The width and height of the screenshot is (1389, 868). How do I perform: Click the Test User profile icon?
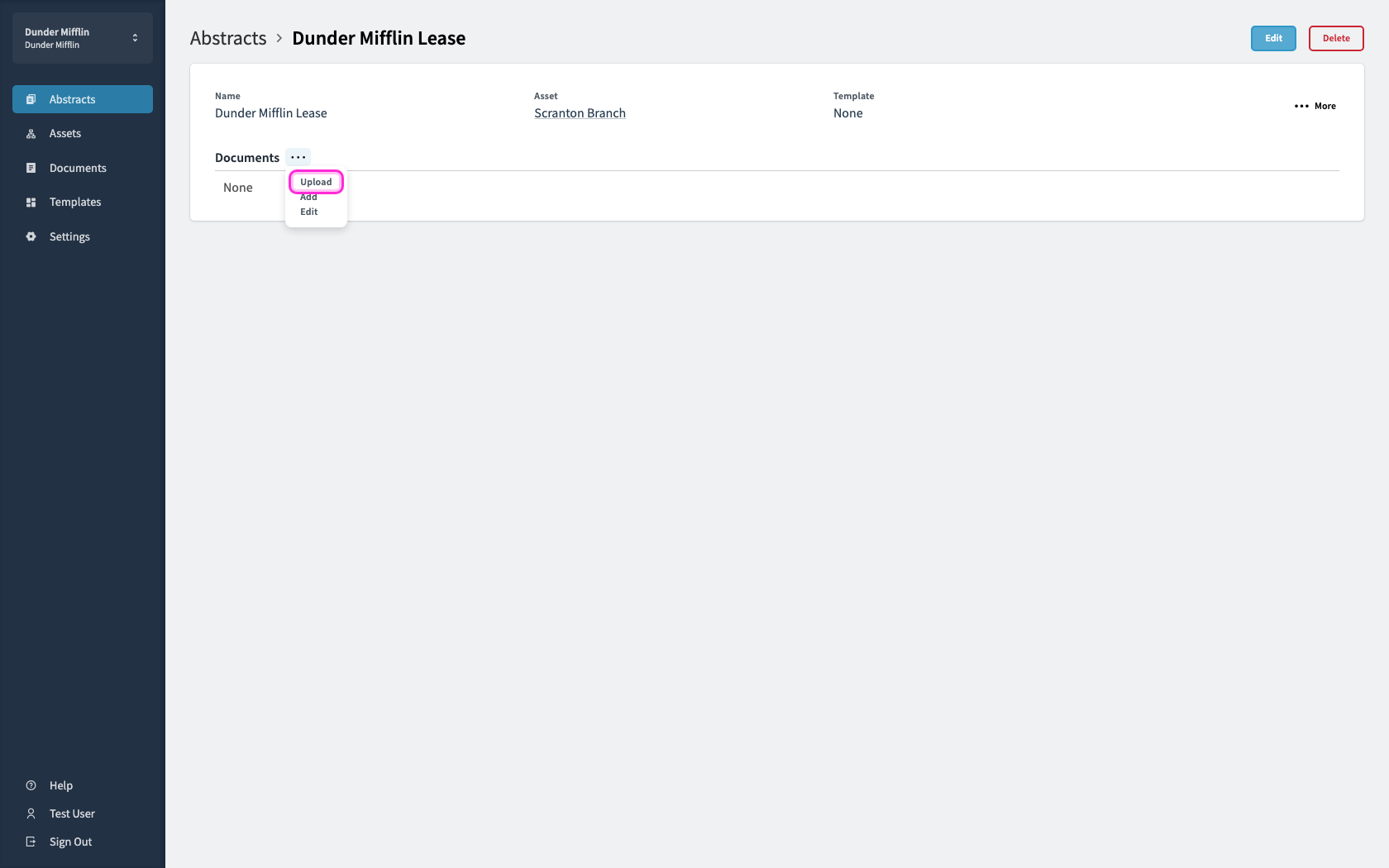click(x=31, y=813)
